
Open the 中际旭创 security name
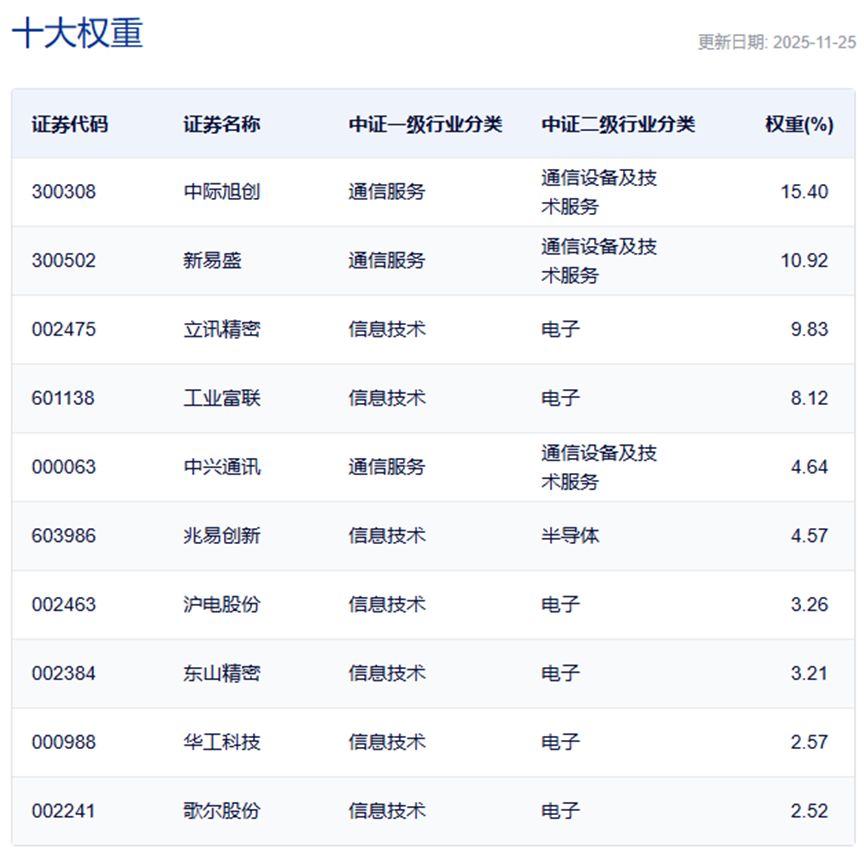[x=222, y=192]
